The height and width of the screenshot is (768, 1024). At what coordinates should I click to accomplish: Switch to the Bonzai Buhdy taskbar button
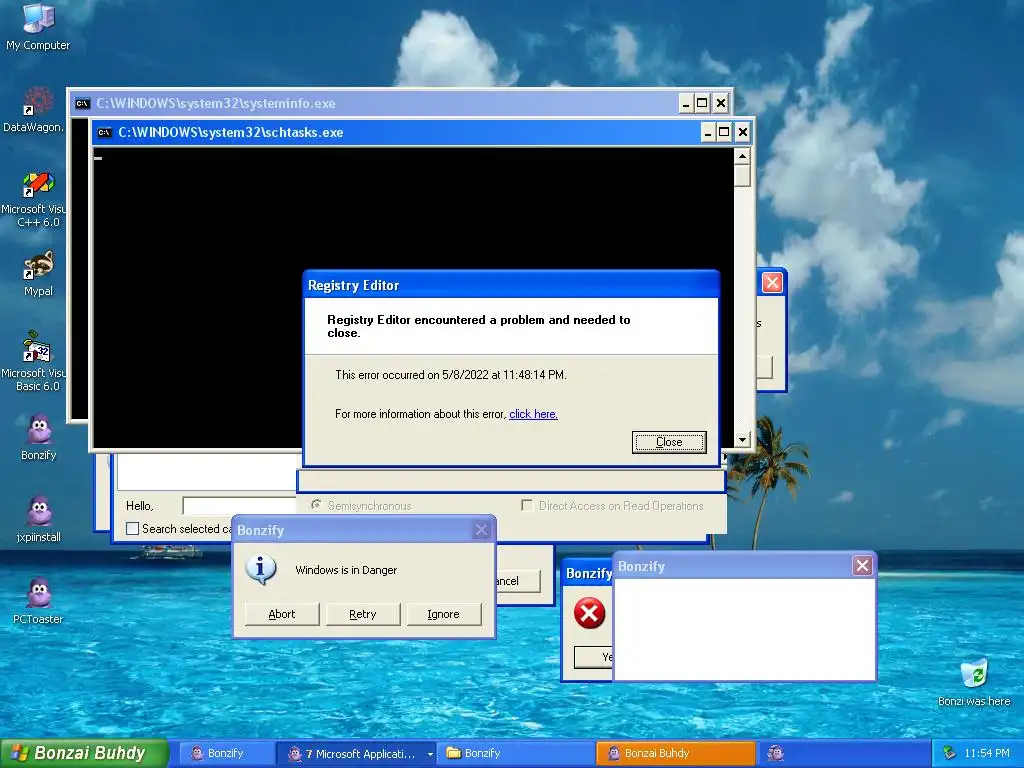coord(676,753)
